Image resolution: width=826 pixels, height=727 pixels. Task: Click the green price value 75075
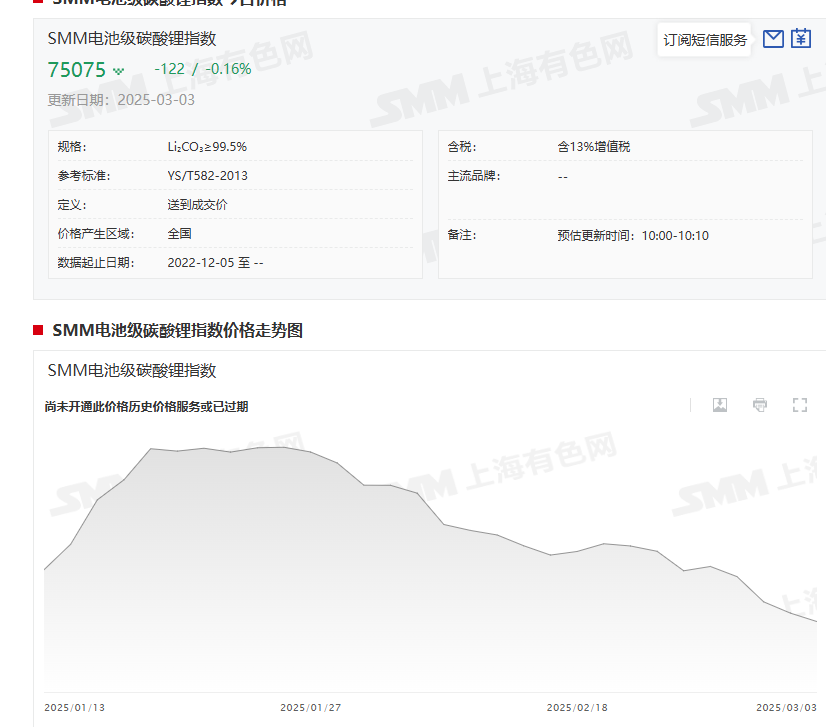pos(72,69)
